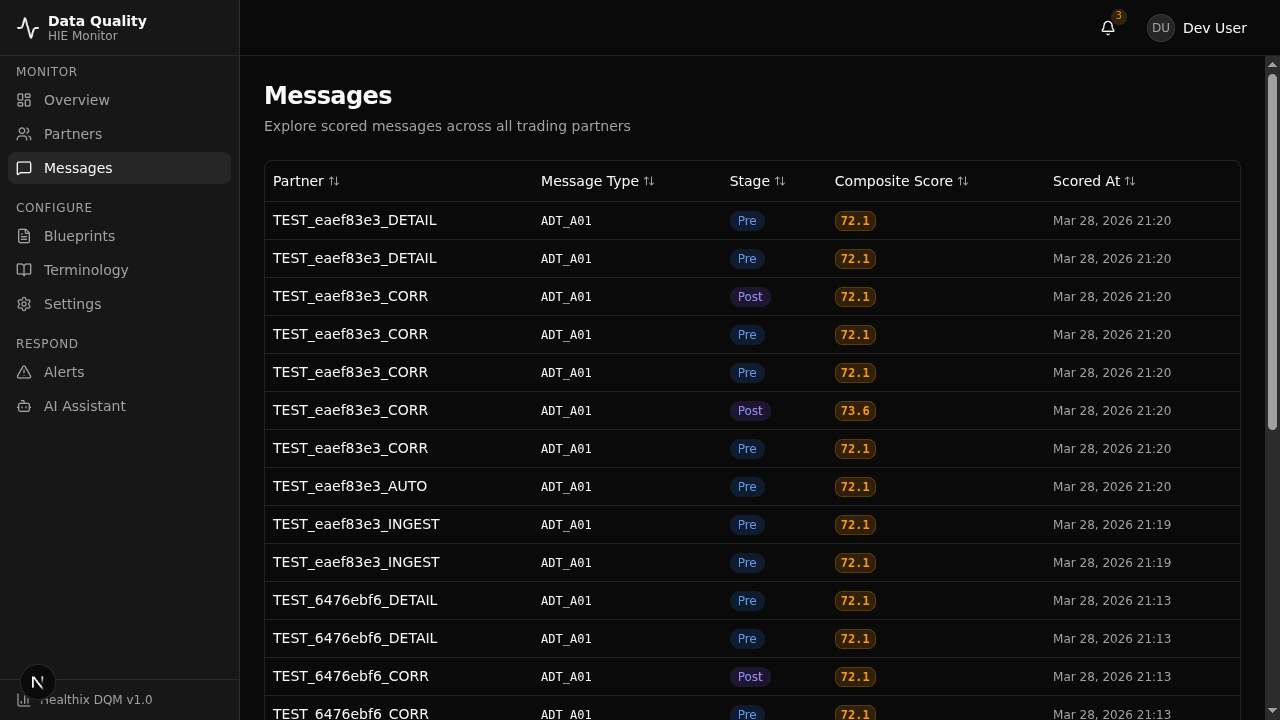The height and width of the screenshot is (720, 1280).
Task: Open the notification bell with badge 3
Action: pos(1107,27)
